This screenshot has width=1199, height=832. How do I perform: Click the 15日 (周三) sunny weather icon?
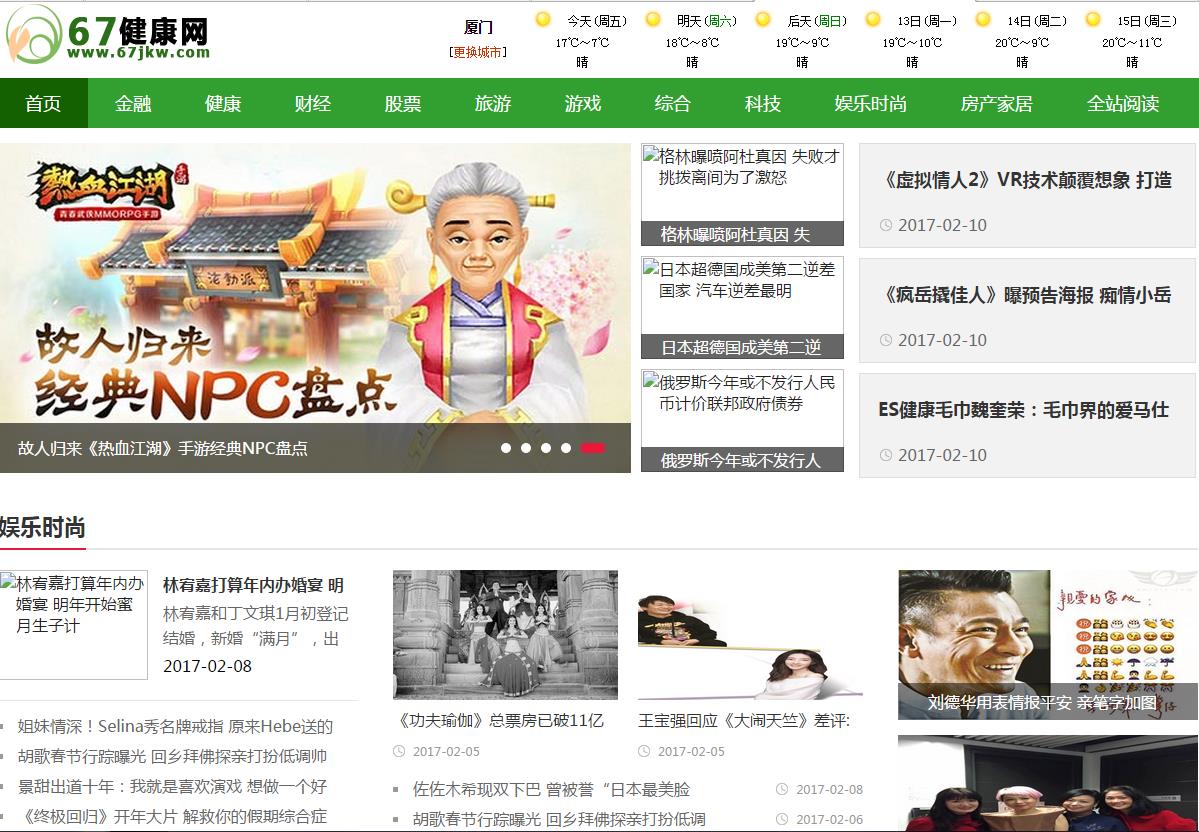tap(1093, 20)
